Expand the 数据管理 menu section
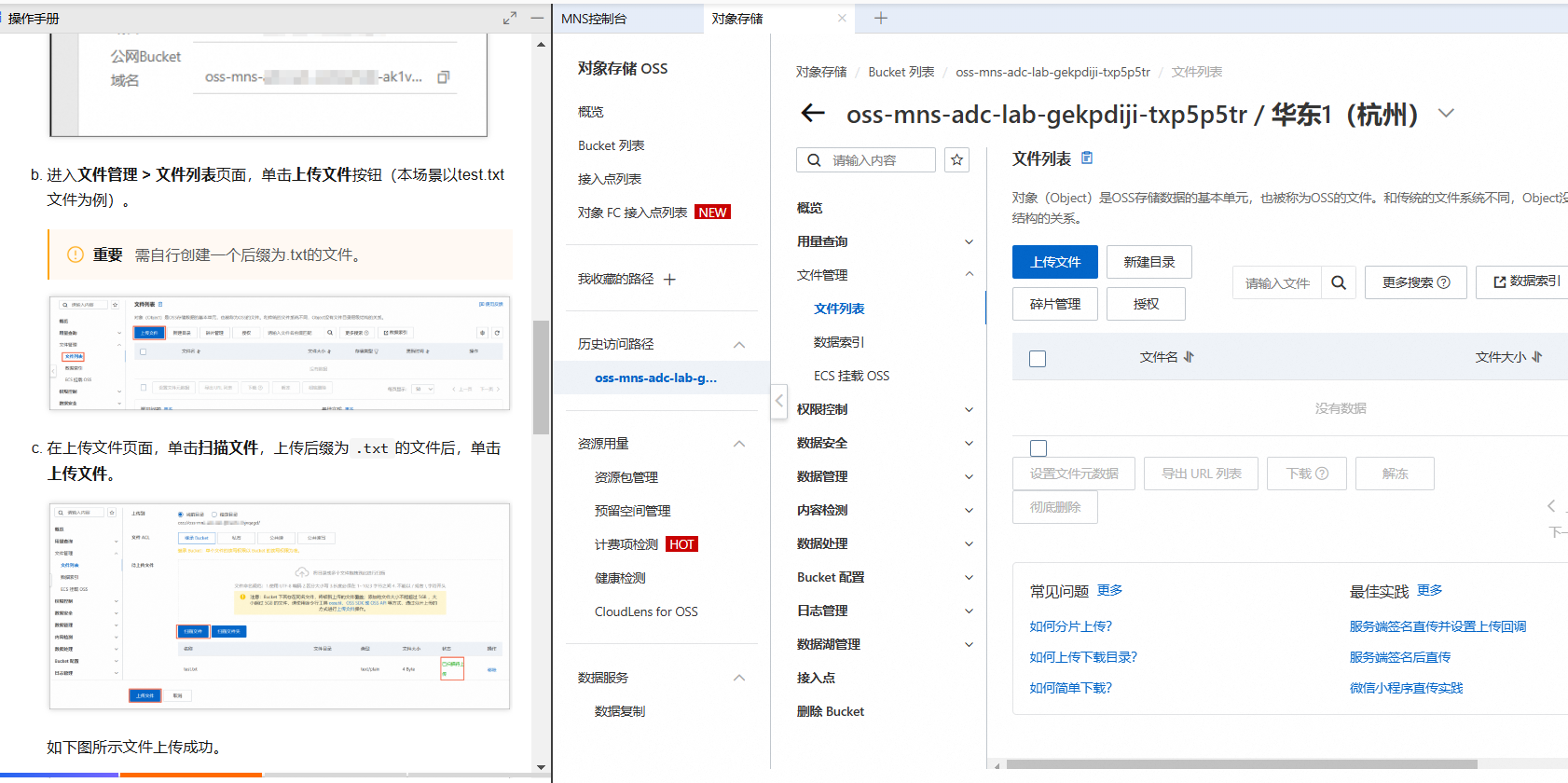1568x783 pixels. 969,477
